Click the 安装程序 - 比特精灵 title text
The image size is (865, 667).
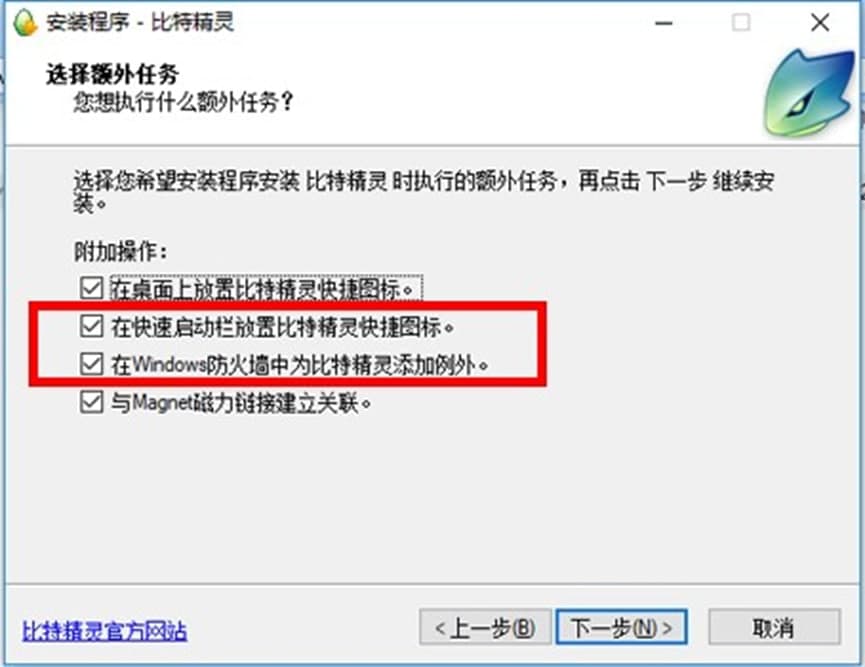[x=140, y=23]
